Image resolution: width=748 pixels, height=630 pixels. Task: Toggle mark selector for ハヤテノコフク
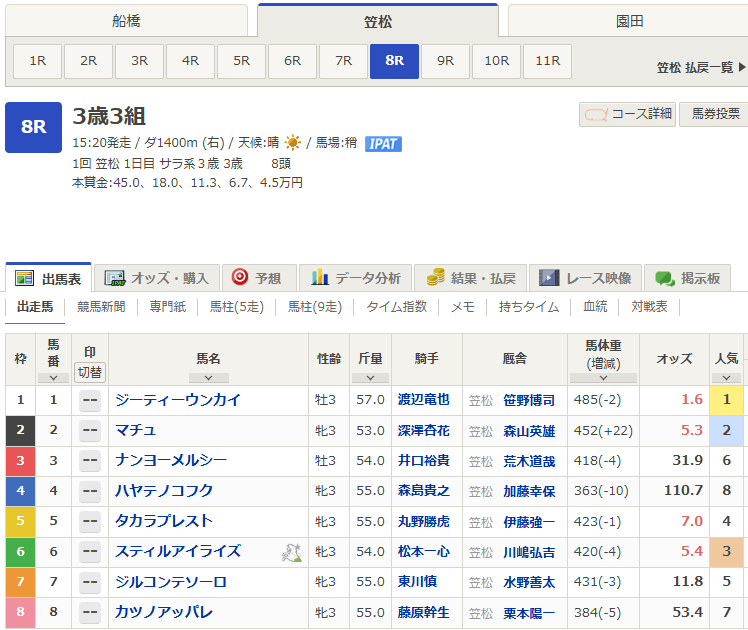(90, 491)
